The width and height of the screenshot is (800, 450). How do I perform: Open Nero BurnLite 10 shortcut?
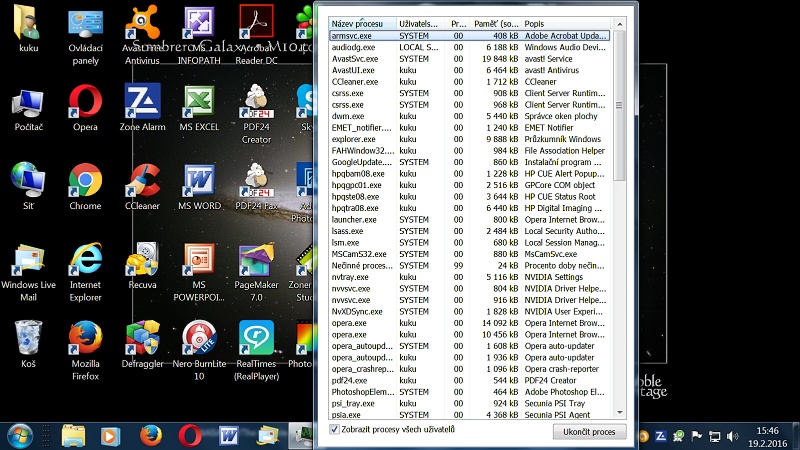199,342
